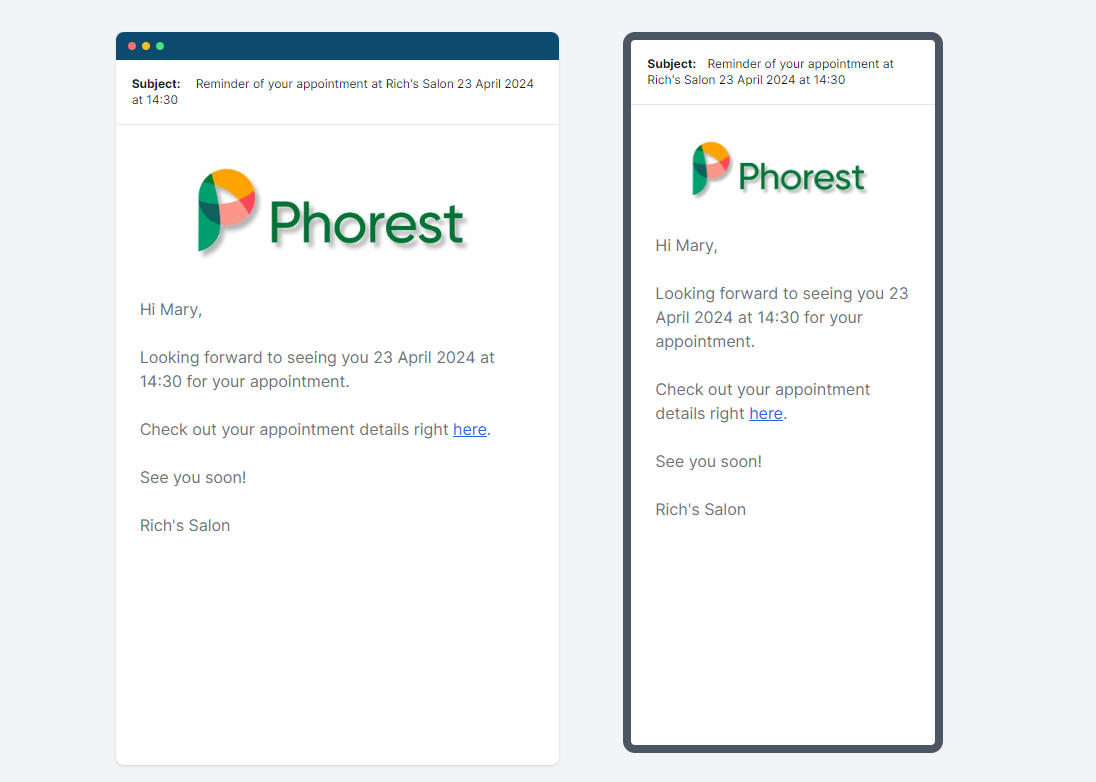Click 'Rich's Salon' signature in desktop preview
Image resolution: width=1096 pixels, height=782 pixels.
point(185,526)
